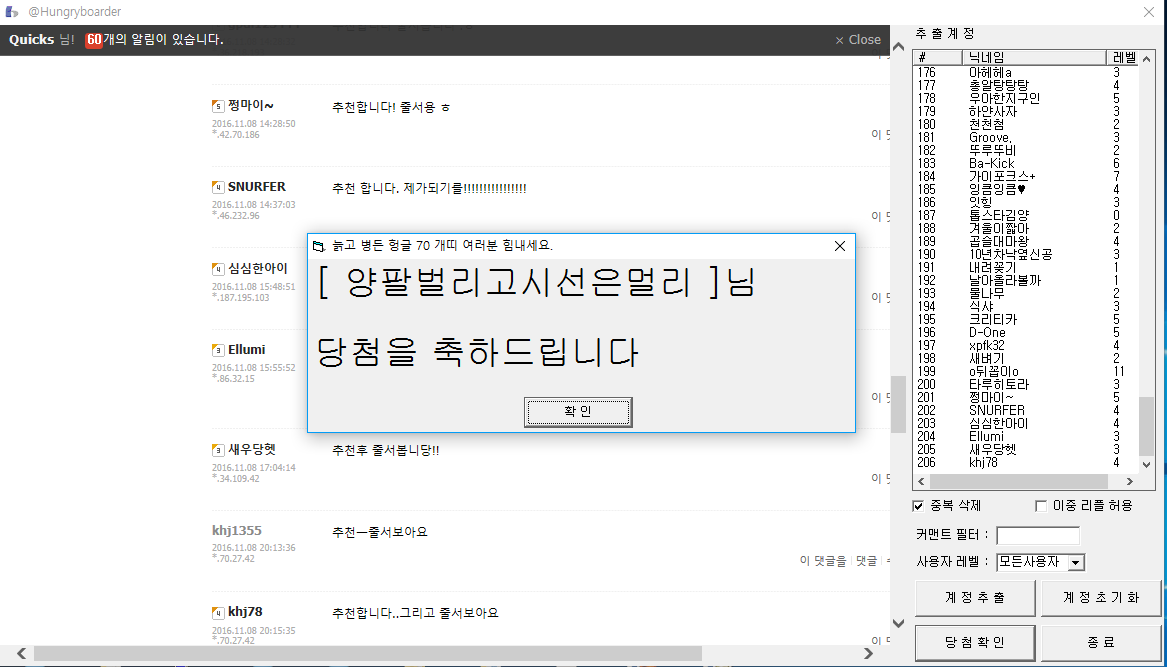1167x667 pixels.
Task: Open commenter SNURFER username link
Action: (x=257, y=187)
